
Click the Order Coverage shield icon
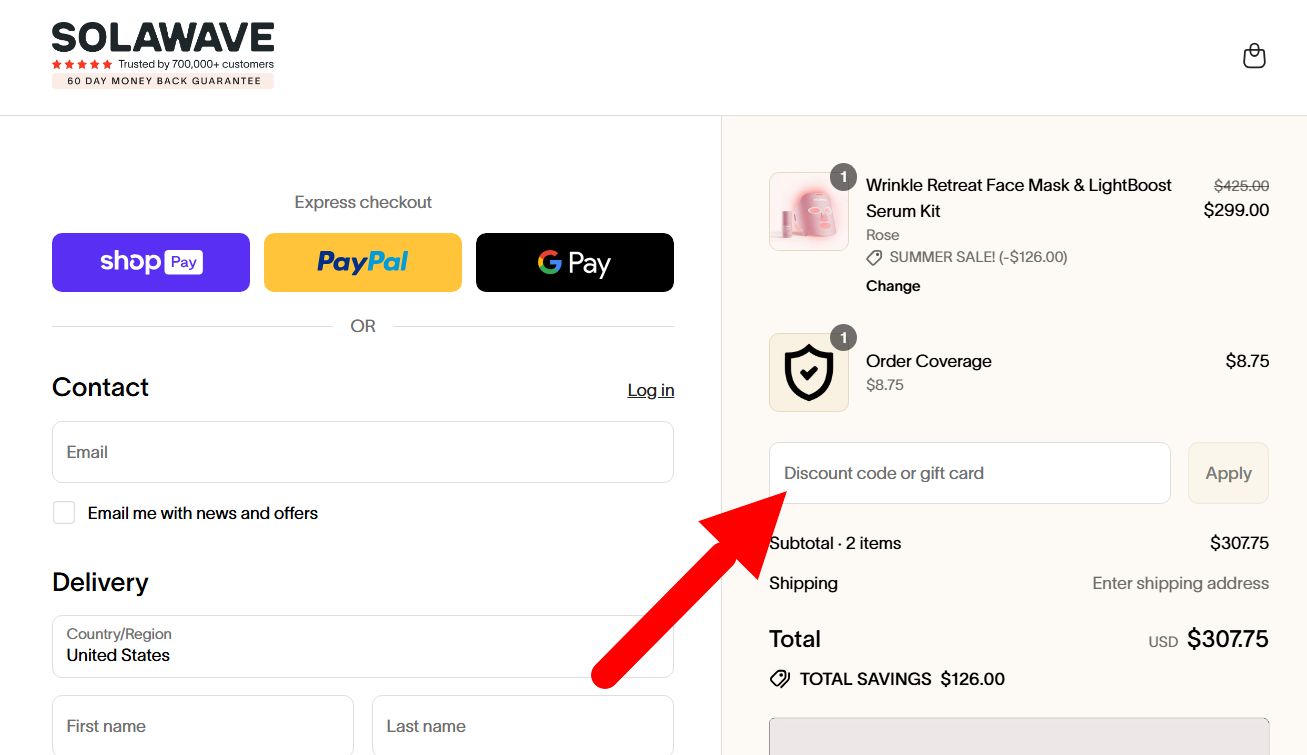point(809,373)
